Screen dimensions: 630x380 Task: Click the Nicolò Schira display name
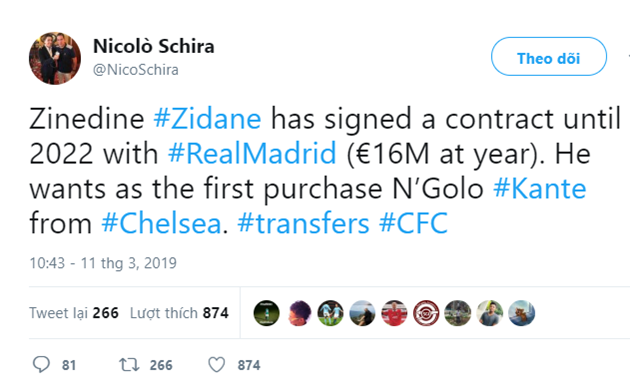point(153,46)
